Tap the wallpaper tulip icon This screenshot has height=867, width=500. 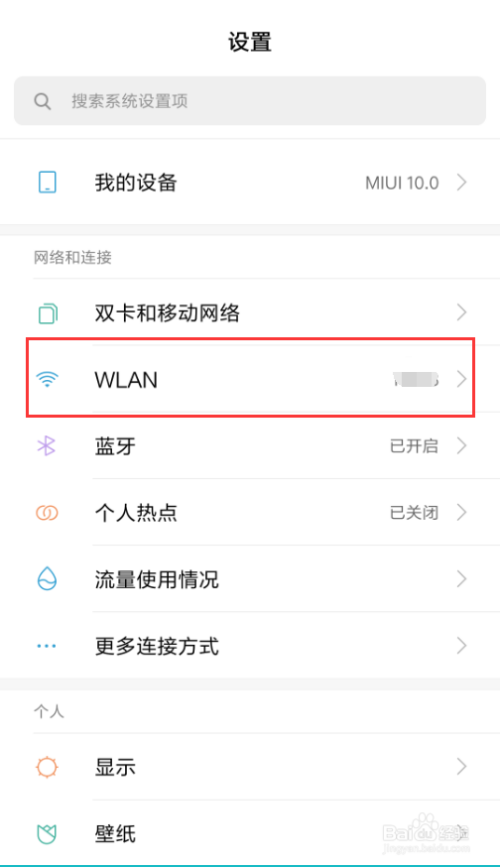coord(47,834)
